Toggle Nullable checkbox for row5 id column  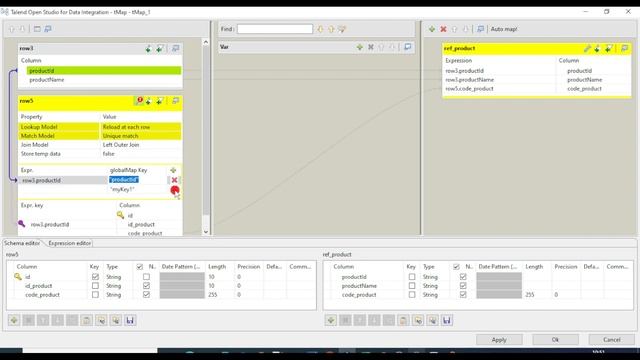pyautogui.click(x=146, y=277)
